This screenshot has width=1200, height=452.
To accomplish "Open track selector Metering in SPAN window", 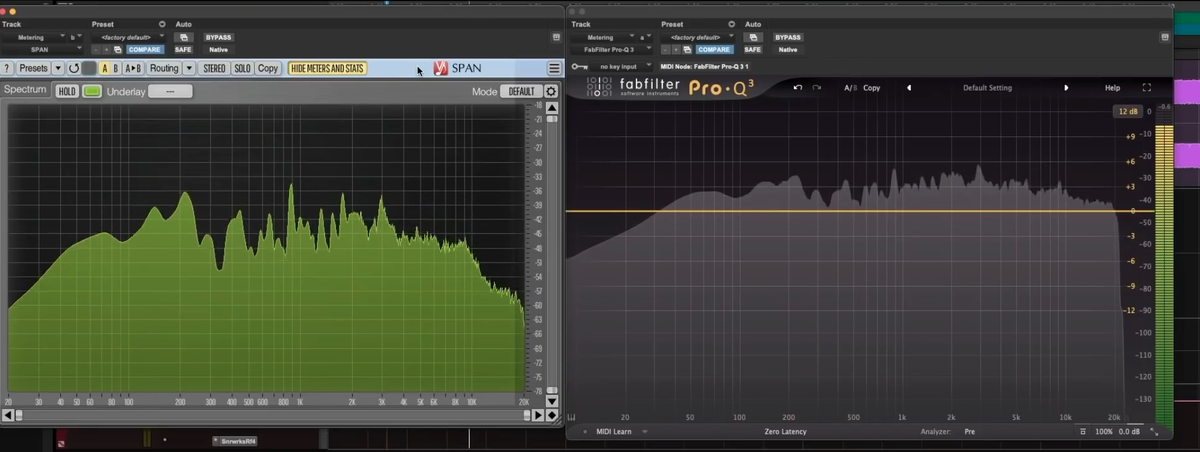I will coord(33,37).
